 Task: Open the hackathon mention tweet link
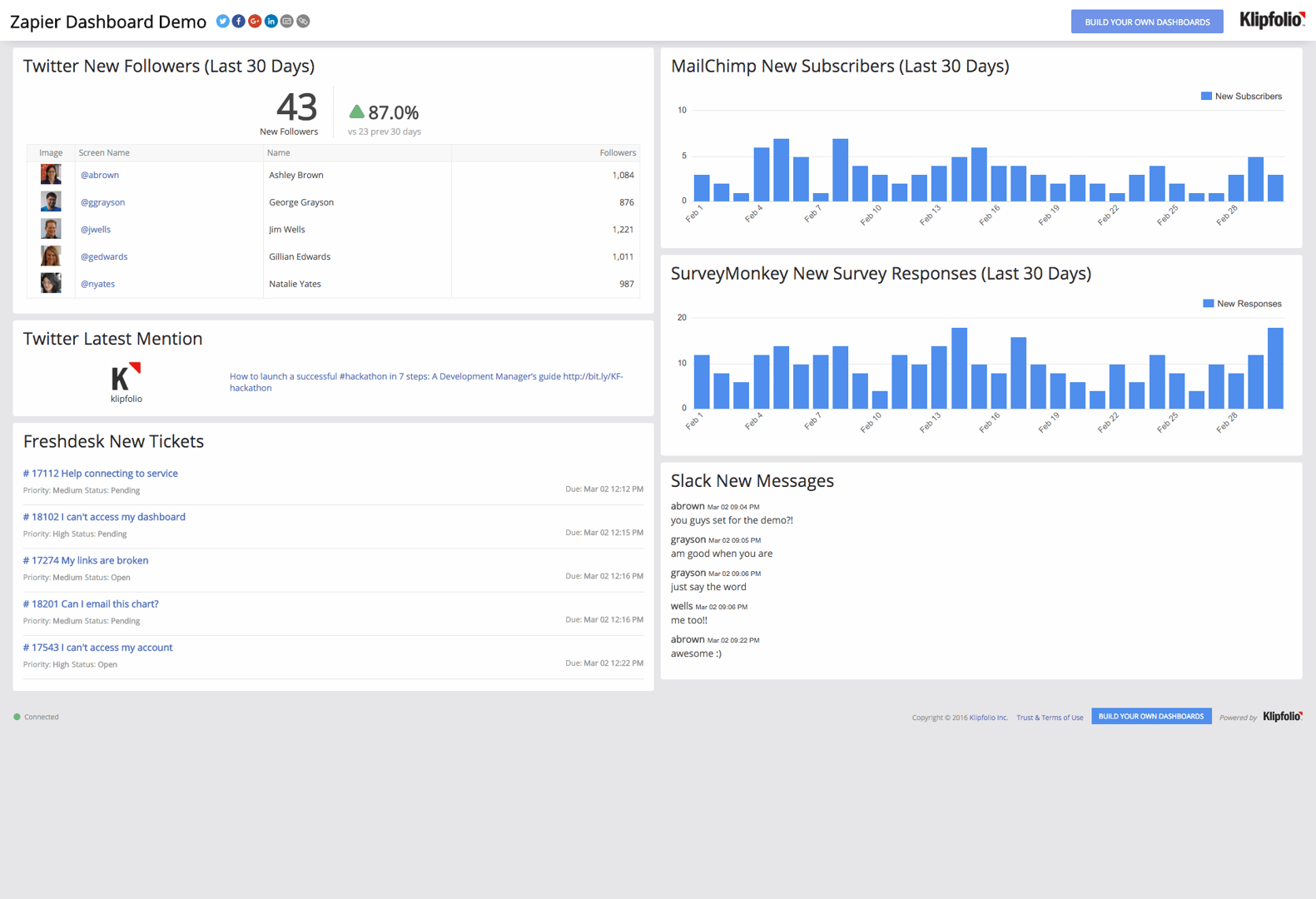coord(426,382)
